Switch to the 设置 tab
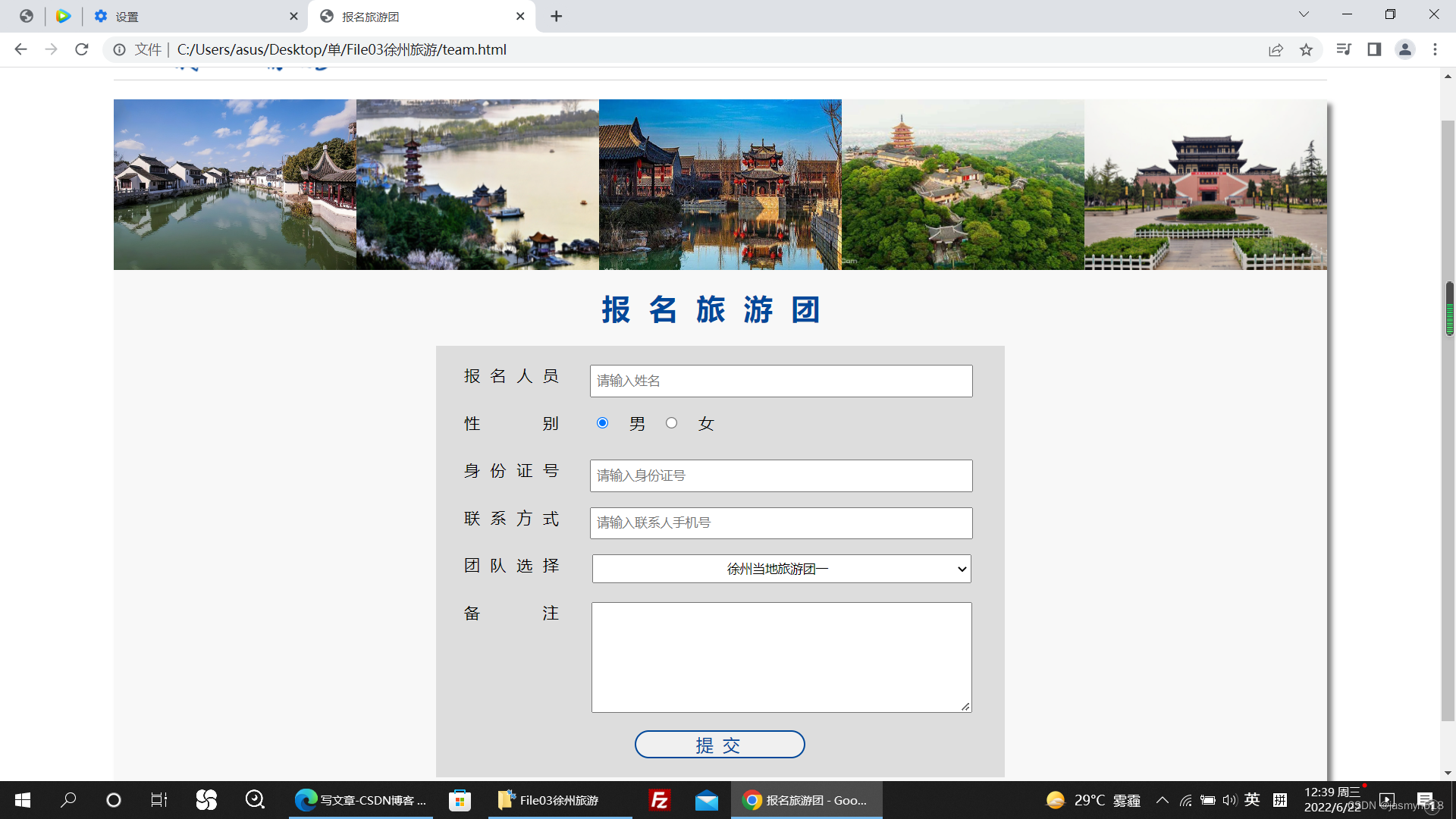This screenshot has width=1456, height=819. pyautogui.click(x=190, y=16)
